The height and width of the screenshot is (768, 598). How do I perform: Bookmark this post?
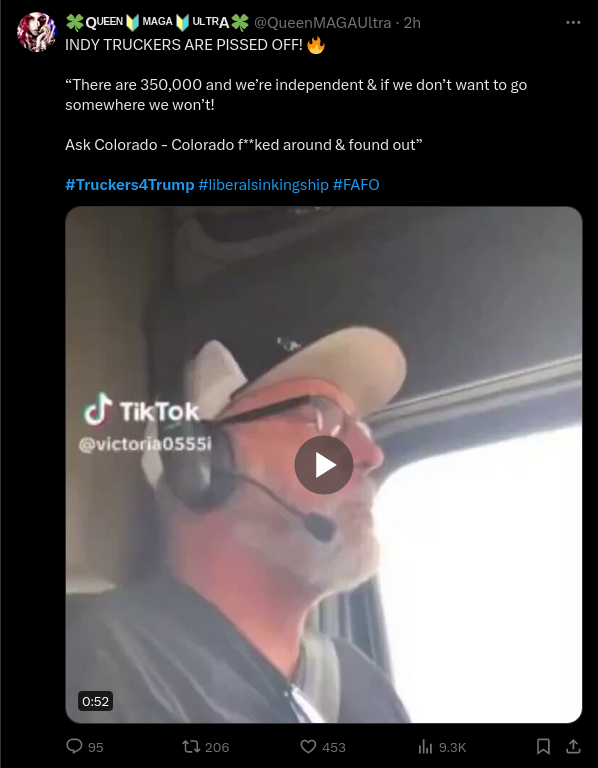pyautogui.click(x=543, y=746)
